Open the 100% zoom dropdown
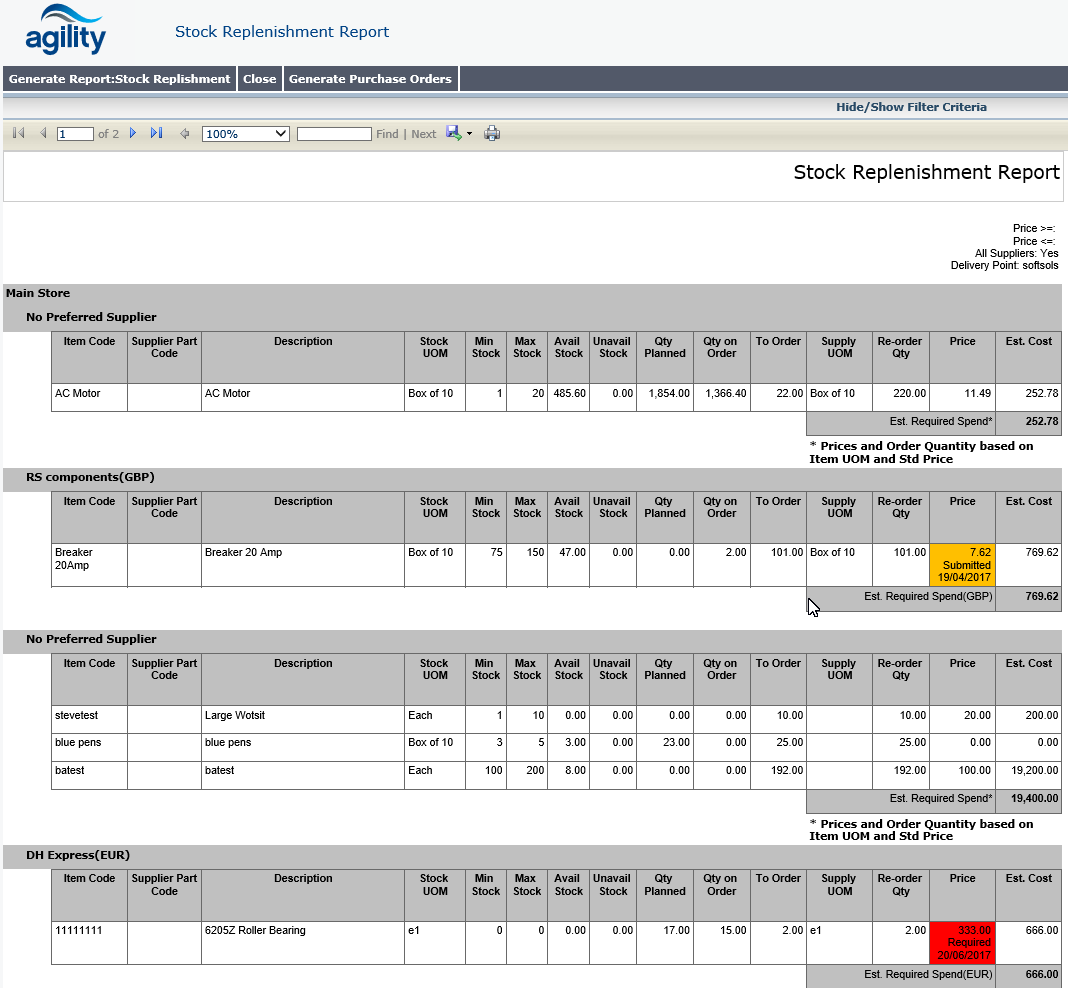The height and width of the screenshot is (988, 1068). (x=245, y=133)
